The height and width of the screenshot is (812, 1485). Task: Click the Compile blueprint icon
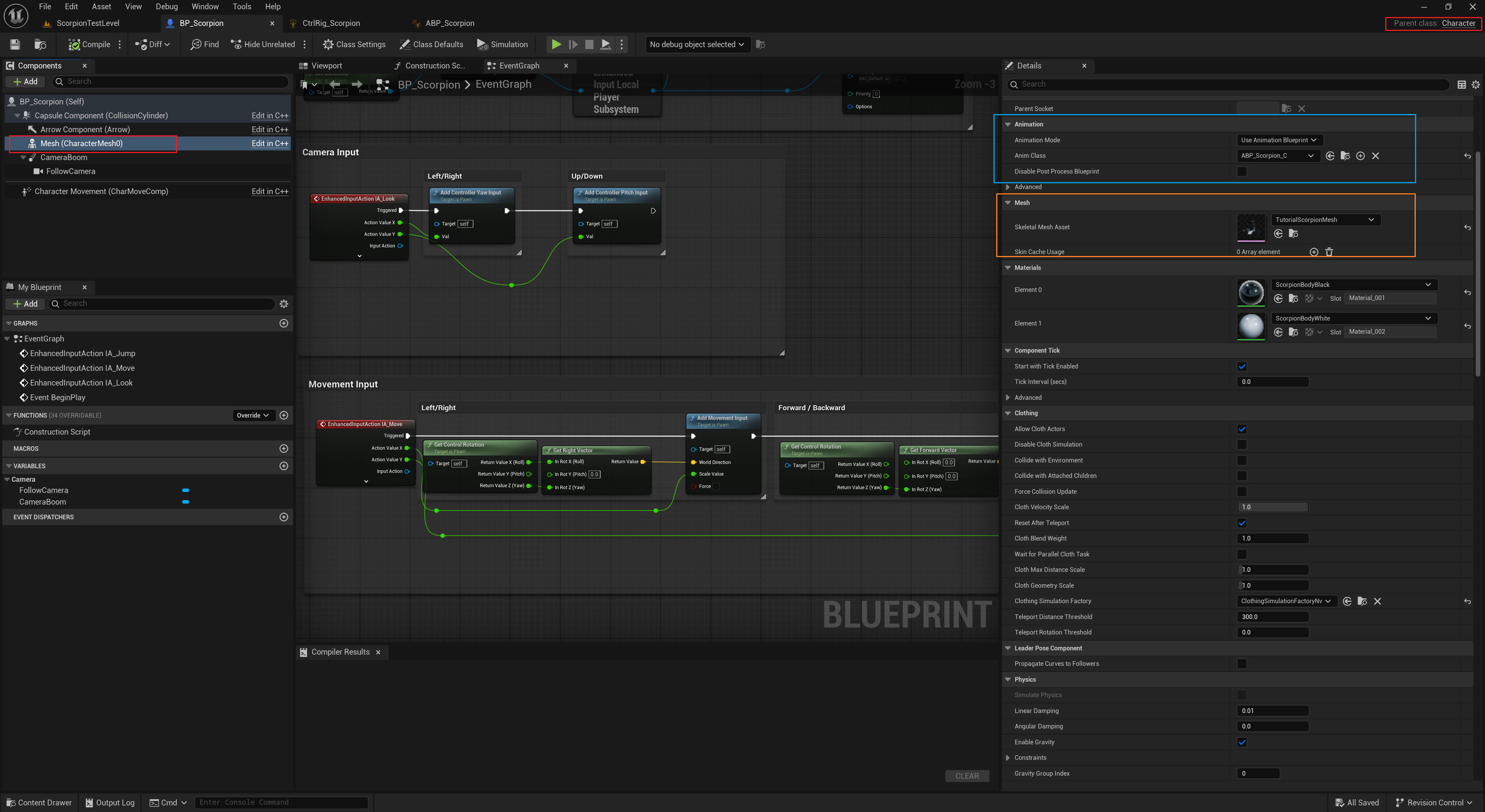[x=75, y=44]
